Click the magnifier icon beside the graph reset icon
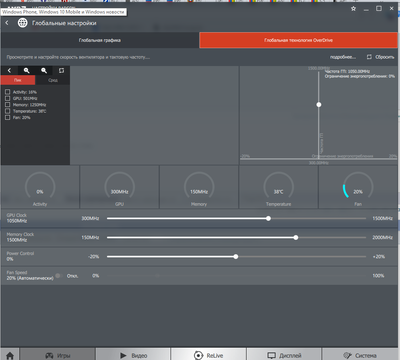400x360 pixels. [44, 70]
